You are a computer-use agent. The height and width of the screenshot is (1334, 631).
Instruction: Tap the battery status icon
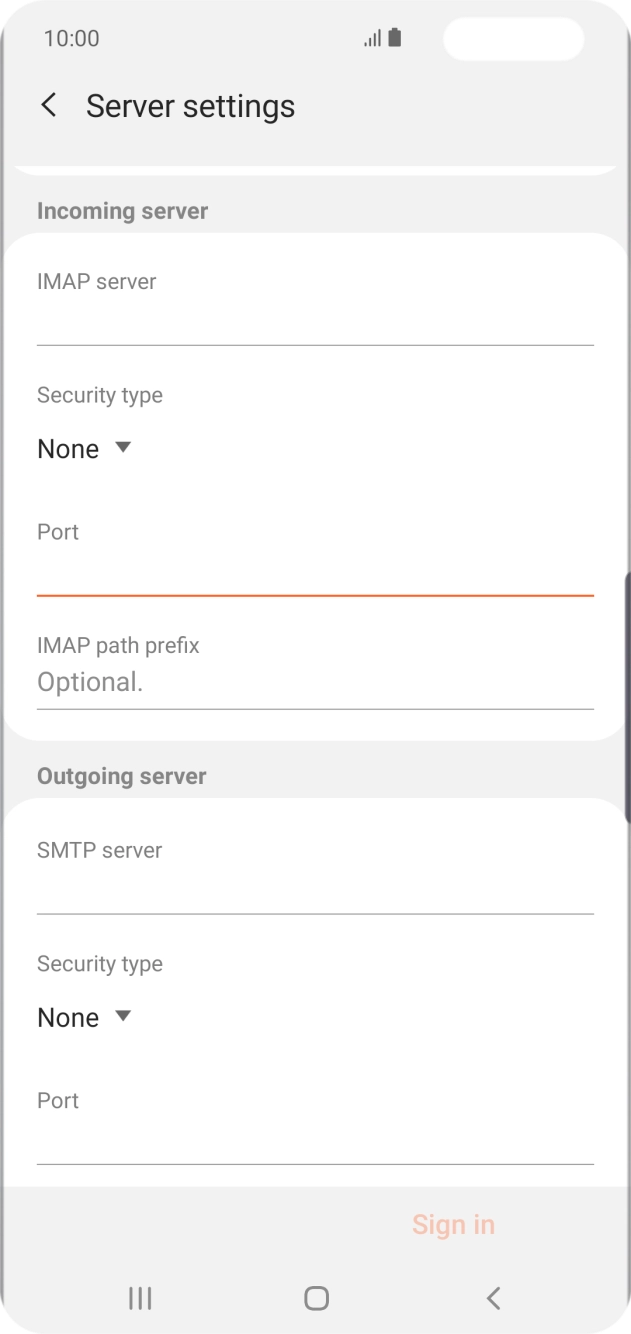[x=394, y=38]
